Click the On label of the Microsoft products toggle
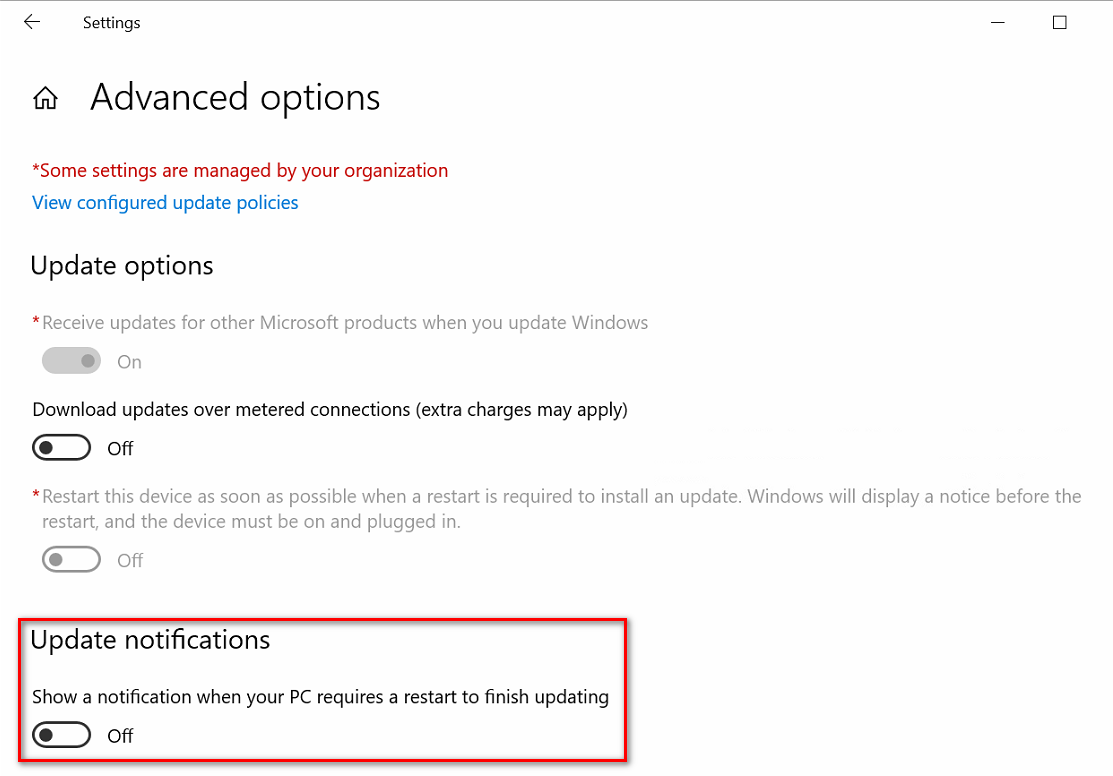Screen dimensions: 1113x776 (x=129, y=361)
